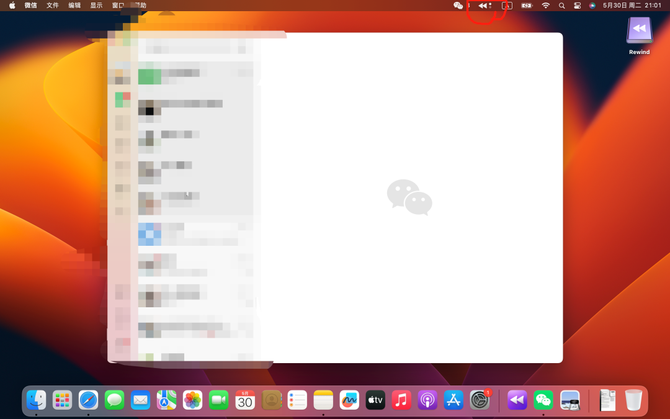Open the Rewind menu bar icon
The image size is (670, 419).
pyautogui.click(x=485, y=6)
